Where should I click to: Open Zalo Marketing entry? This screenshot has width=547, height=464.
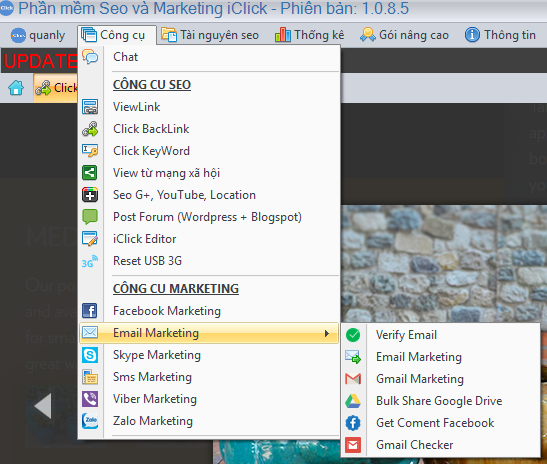point(209,421)
